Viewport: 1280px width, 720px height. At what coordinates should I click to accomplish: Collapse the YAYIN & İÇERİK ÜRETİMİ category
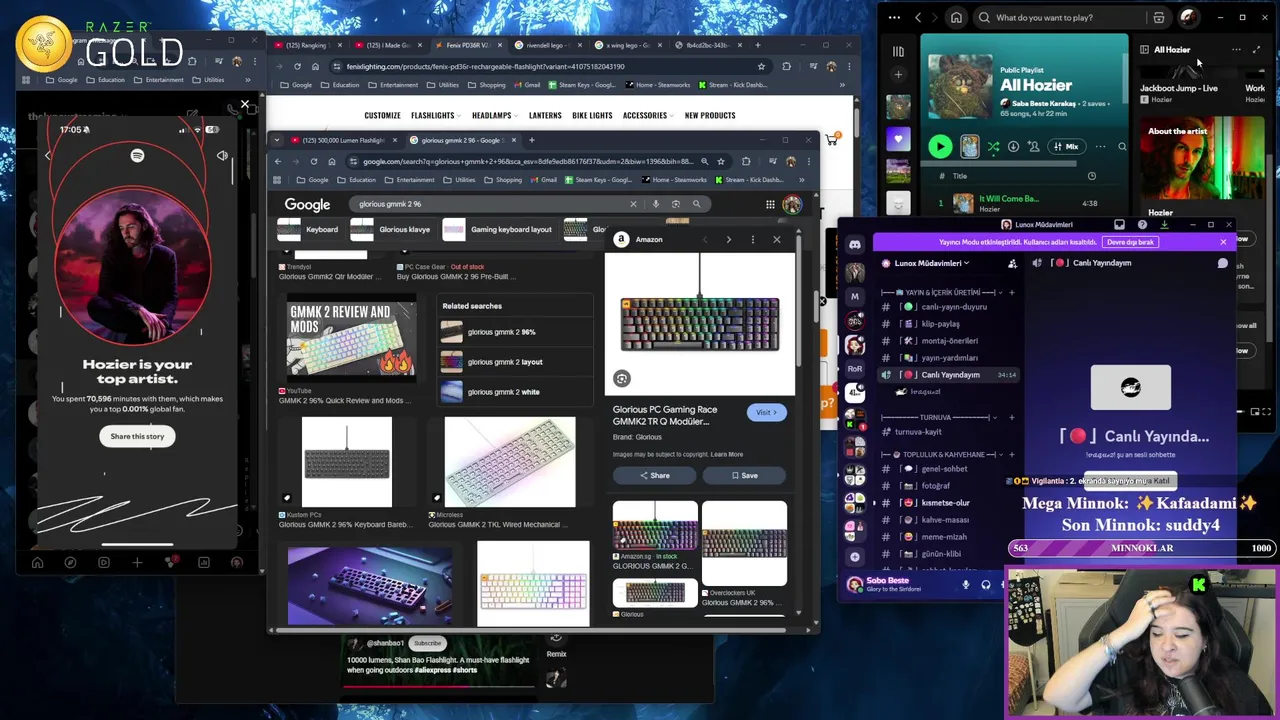(x=940, y=292)
